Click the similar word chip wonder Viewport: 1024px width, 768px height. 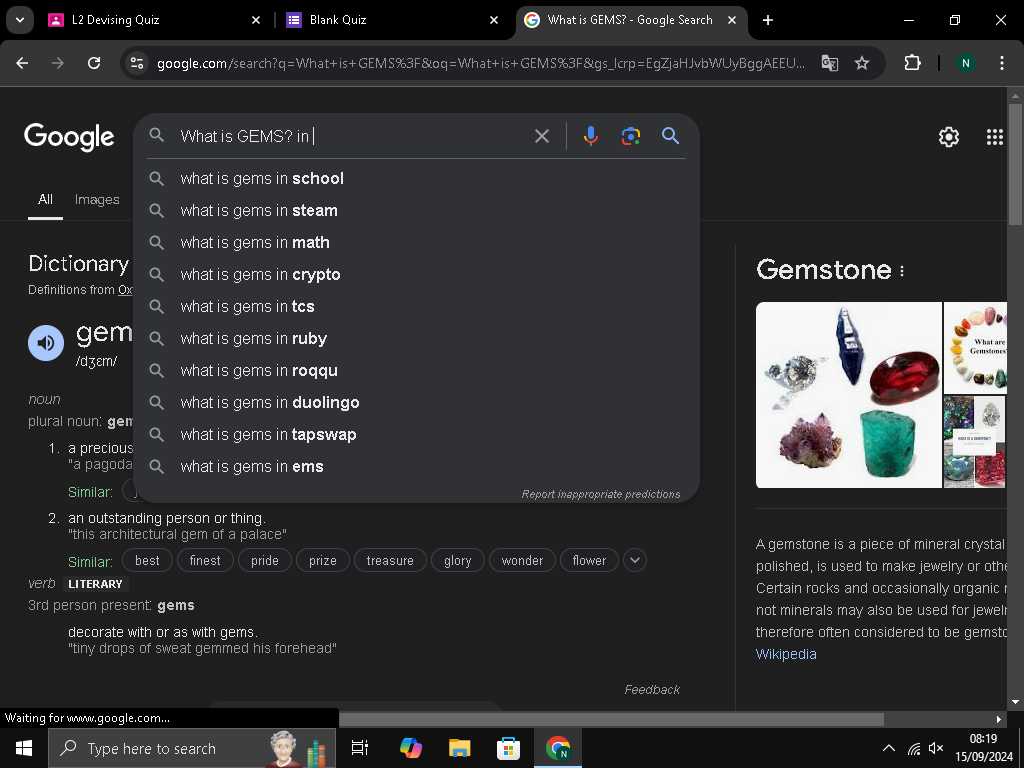pyautogui.click(x=522, y=560)
